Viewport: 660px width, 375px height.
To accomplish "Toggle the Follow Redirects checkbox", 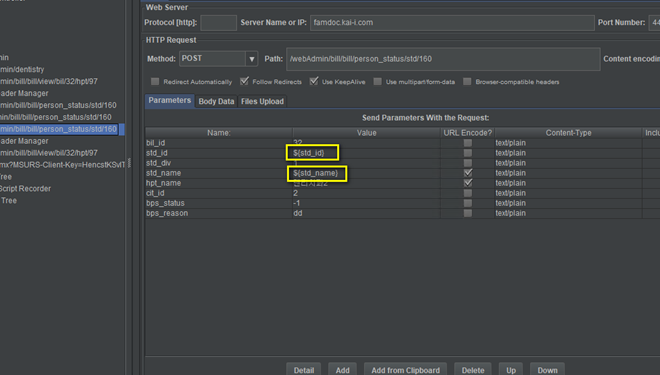I will (x=244, y=81).
